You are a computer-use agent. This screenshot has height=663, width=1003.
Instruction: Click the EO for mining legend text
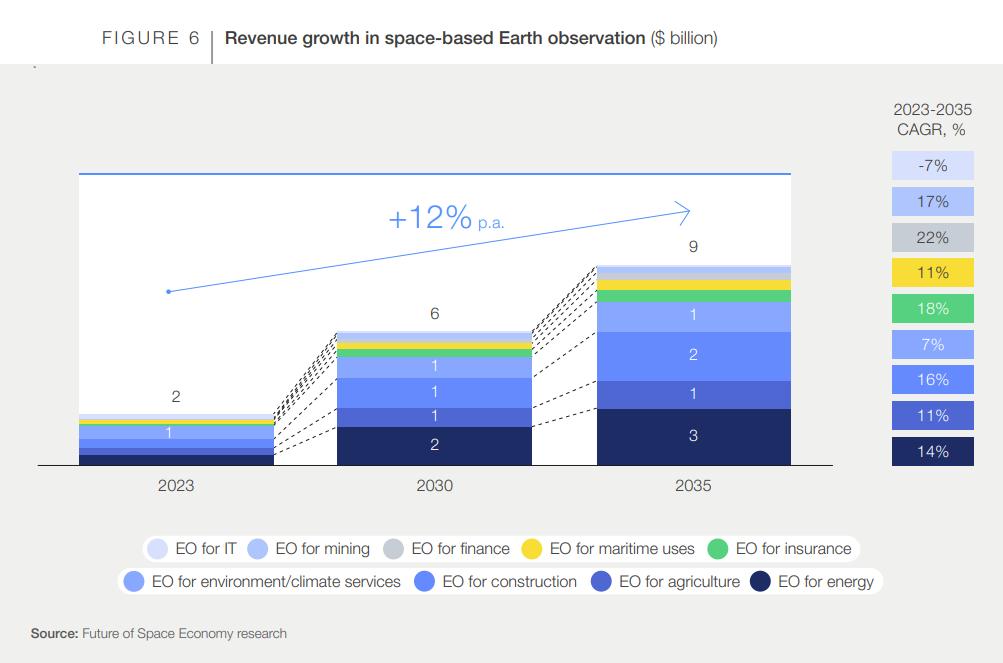pos(322,549)
